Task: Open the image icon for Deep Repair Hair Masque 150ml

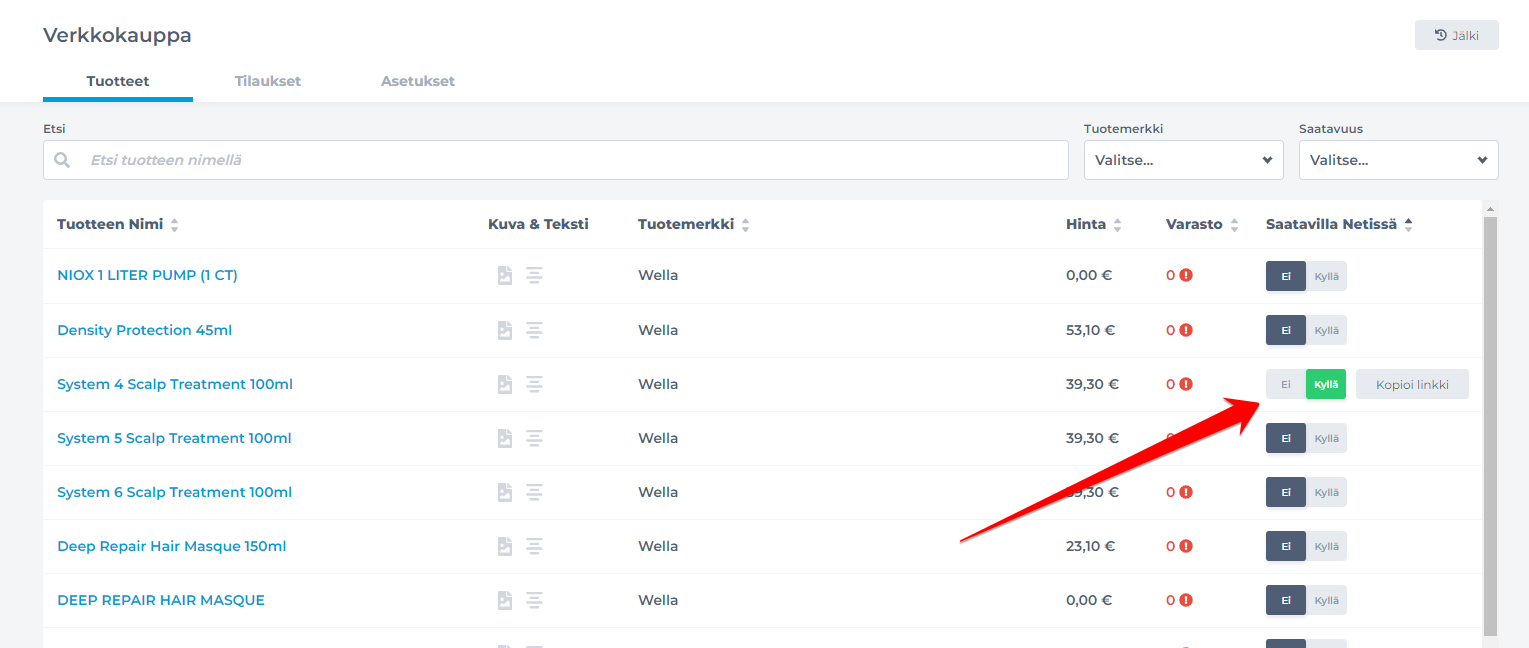Action: pyautogui.click(x=505, y=546)
